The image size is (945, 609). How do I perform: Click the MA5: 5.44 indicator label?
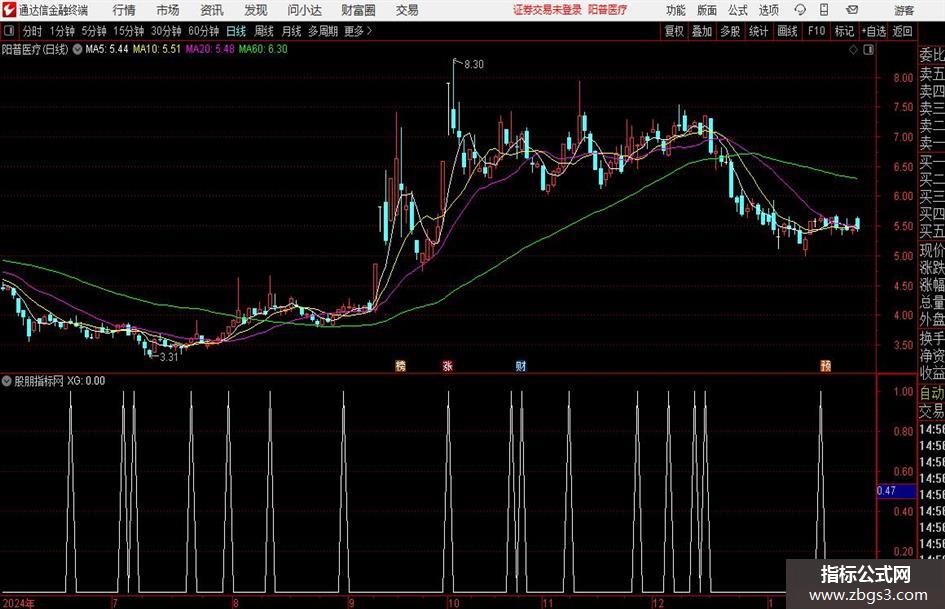pyautogui.click(x=107, y=49)
